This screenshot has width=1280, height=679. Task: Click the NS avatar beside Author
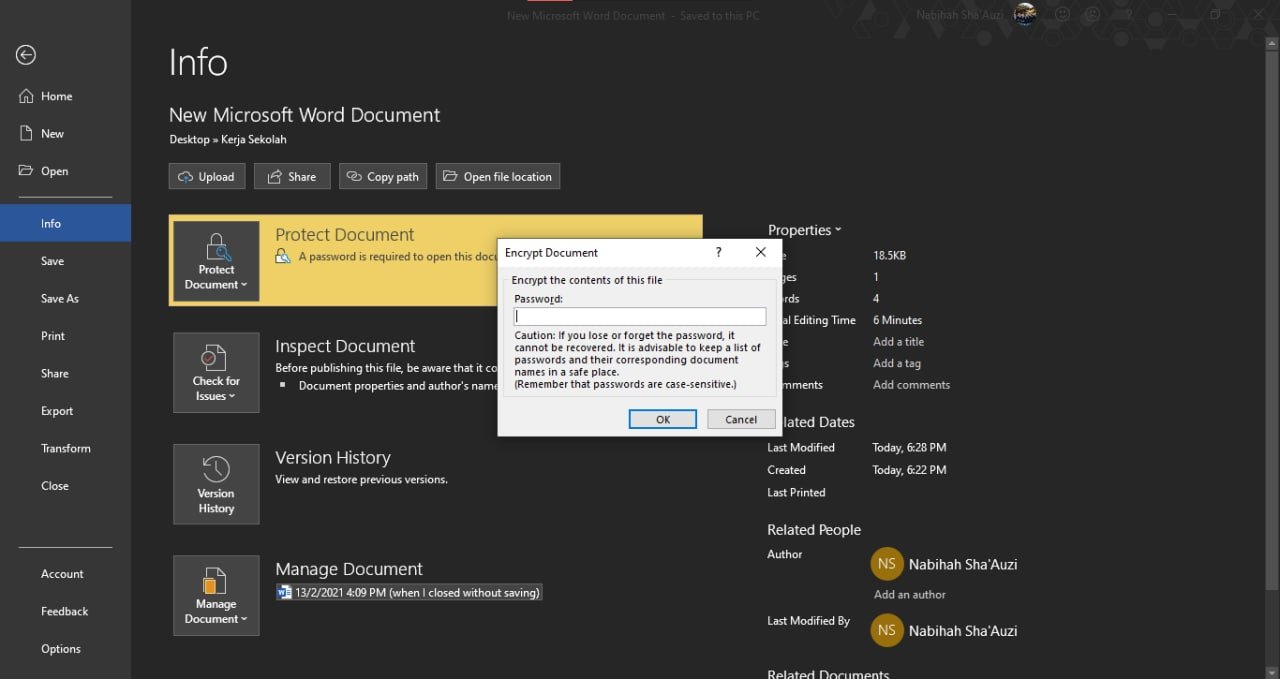pos(887,564)
